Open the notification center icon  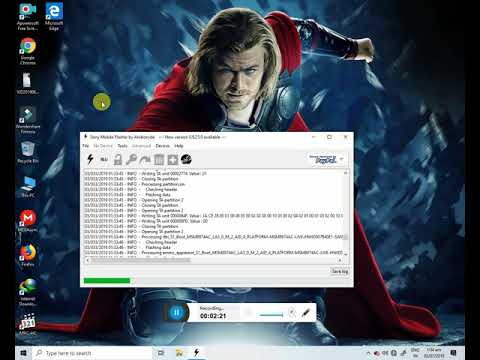coord(453,353)
